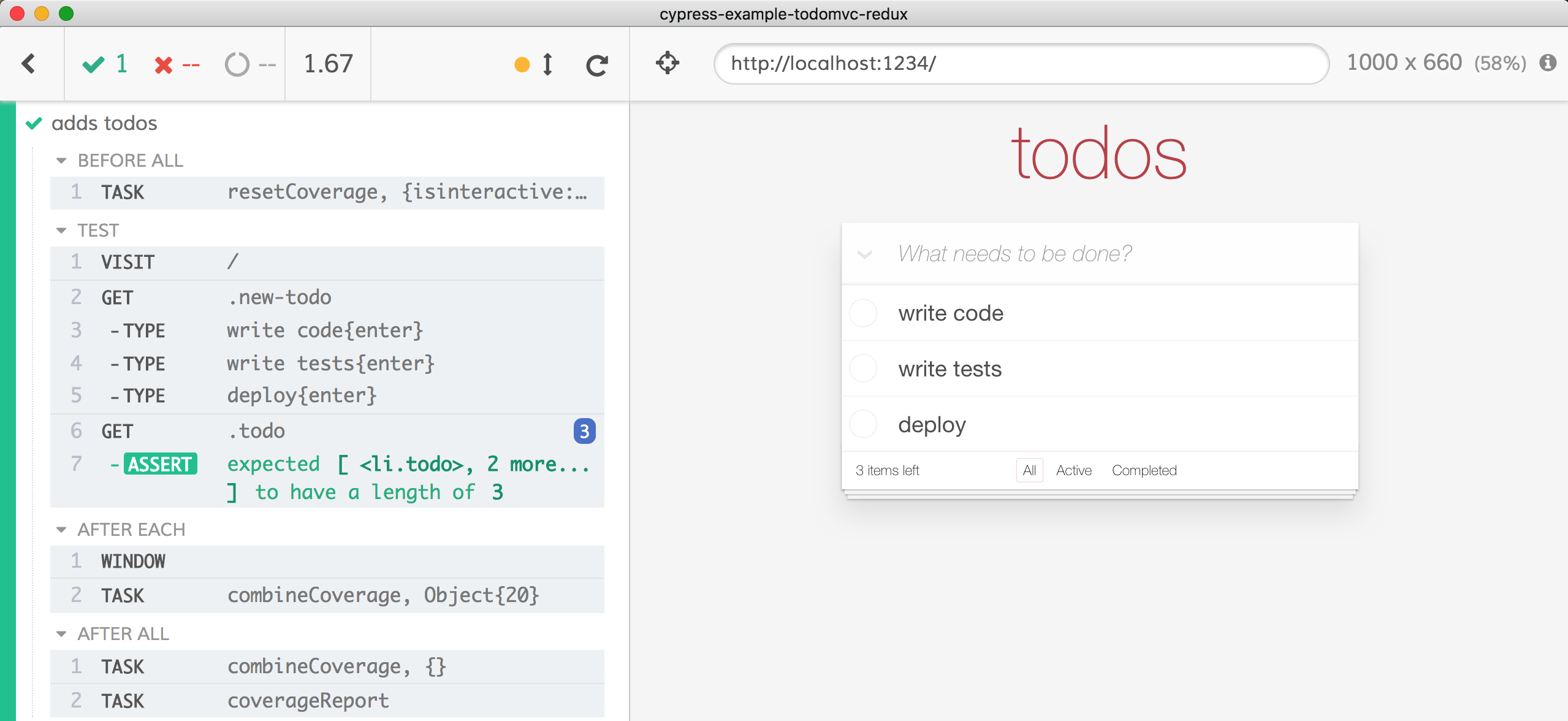
Task: Click the back arrow to tests list
Action: click(29, 64)
